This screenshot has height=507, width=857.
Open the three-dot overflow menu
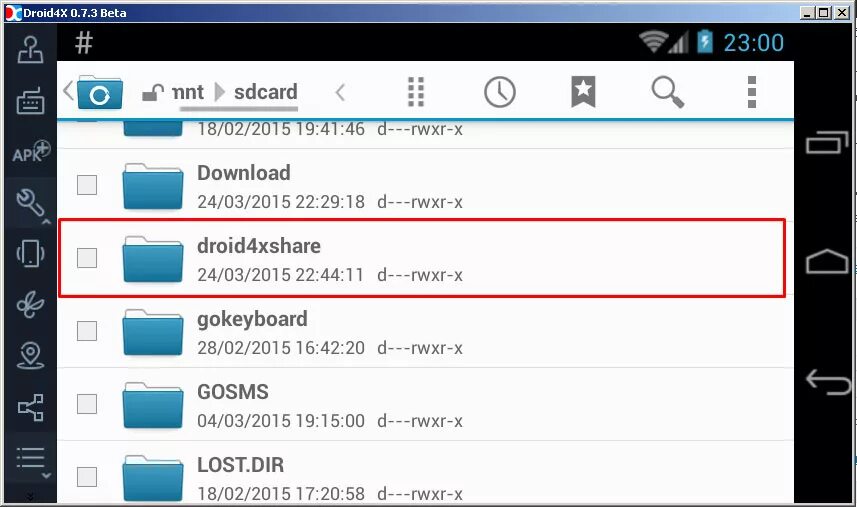point(752,92)
